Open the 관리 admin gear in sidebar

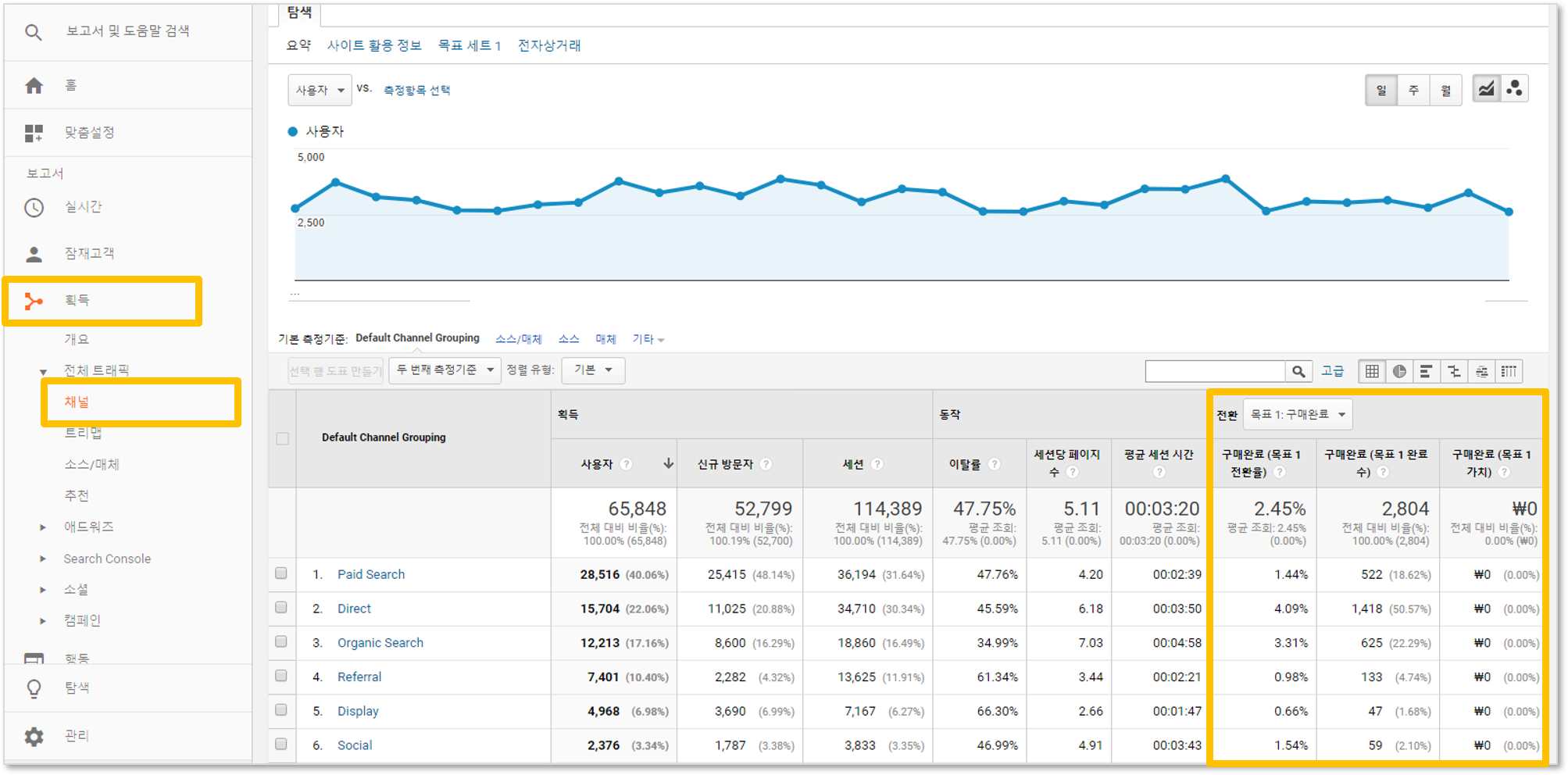[34, 735]
